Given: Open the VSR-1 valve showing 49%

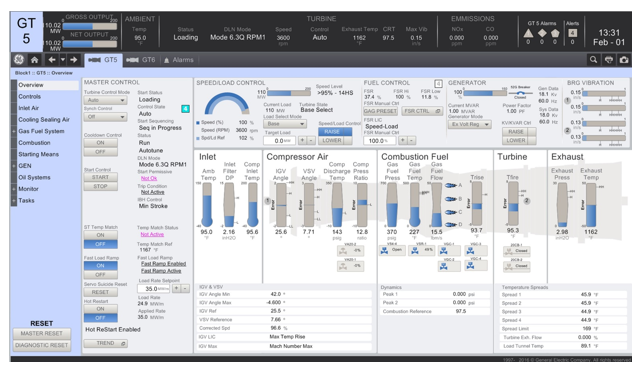Looking at the screenshot, I should coord(422,250).
